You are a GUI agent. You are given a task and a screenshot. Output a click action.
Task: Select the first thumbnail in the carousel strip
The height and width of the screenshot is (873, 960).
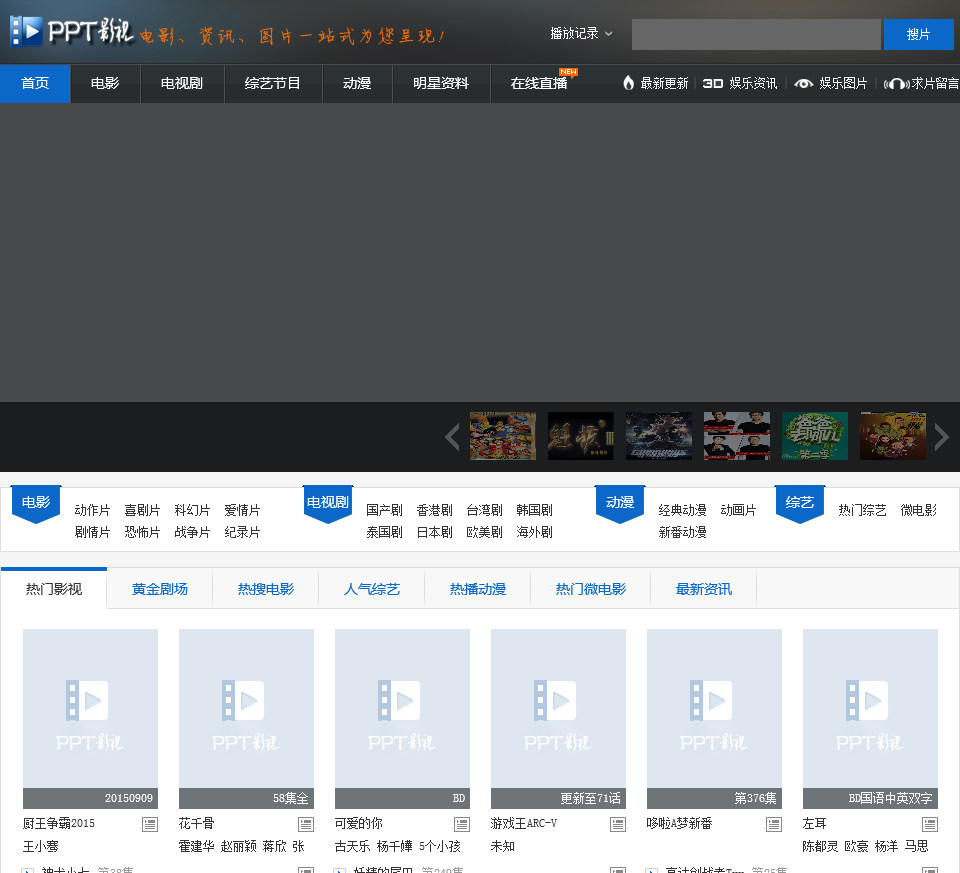coord(503,436)
